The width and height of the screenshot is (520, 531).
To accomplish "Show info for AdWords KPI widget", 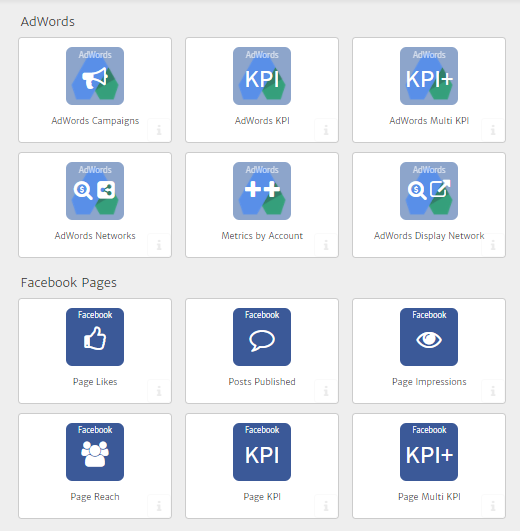I will (326, 130).
